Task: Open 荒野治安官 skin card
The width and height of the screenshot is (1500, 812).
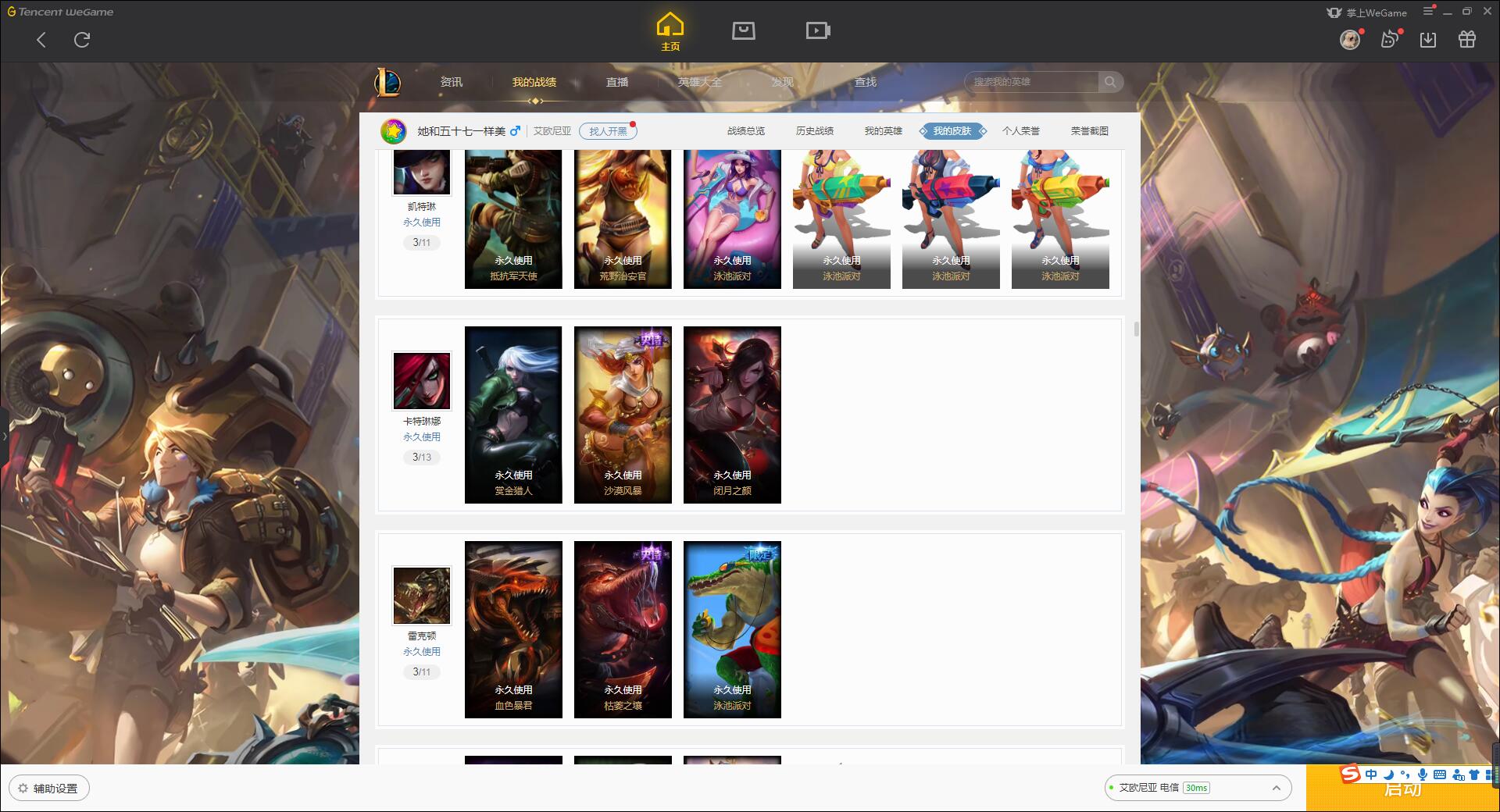Action: [x=623, y=219]
